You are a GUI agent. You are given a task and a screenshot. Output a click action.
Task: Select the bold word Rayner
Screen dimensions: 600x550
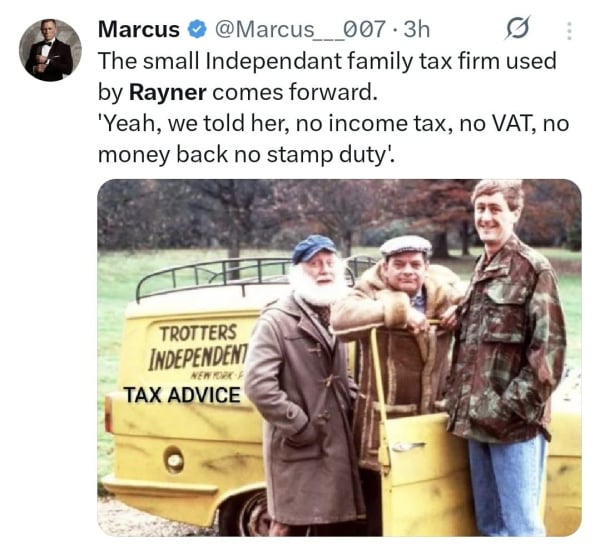pyautogui.click(x=168, y=92)
